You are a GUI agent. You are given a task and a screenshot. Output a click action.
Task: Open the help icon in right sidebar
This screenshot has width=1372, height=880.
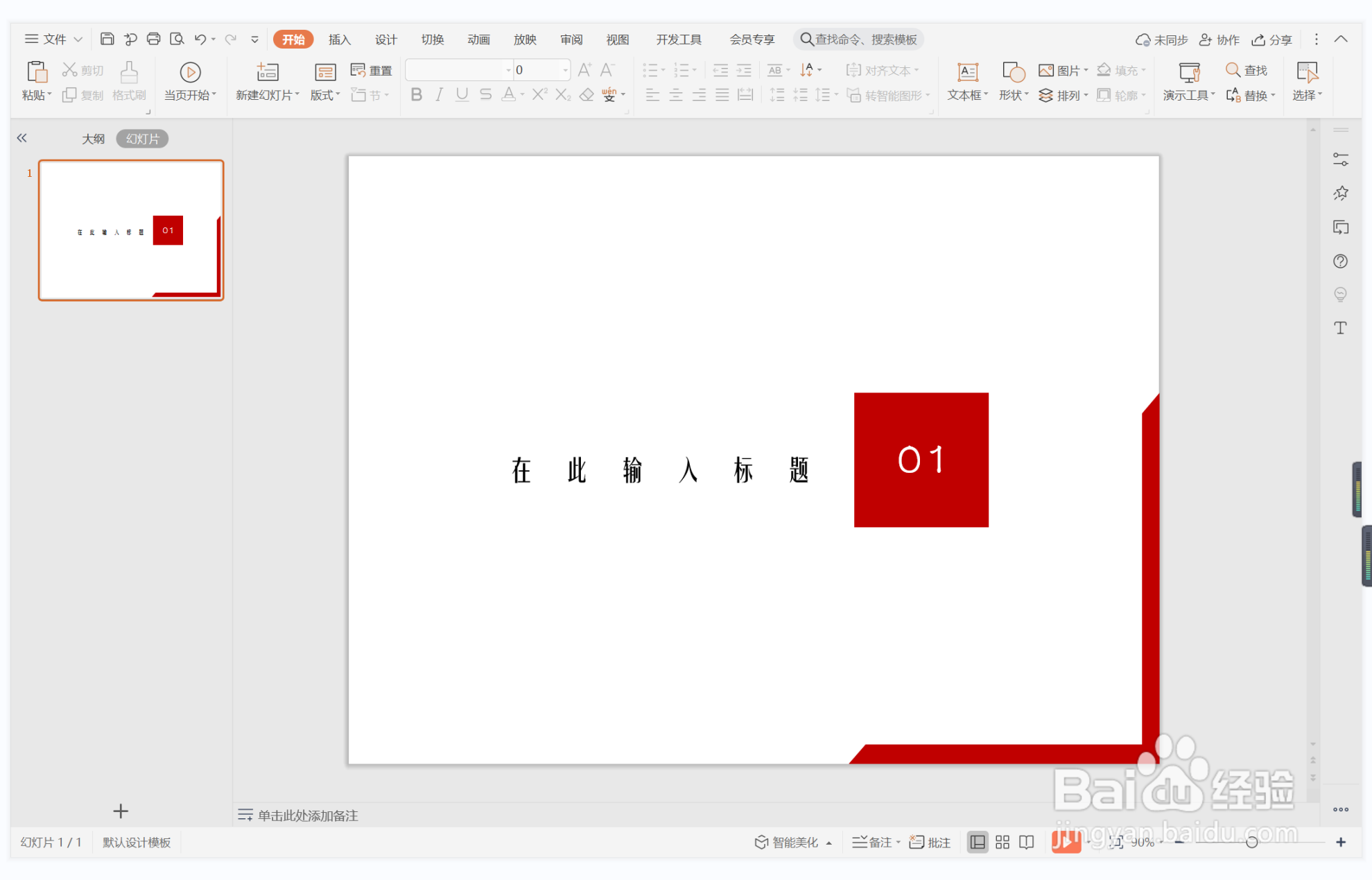(1340, 261)
